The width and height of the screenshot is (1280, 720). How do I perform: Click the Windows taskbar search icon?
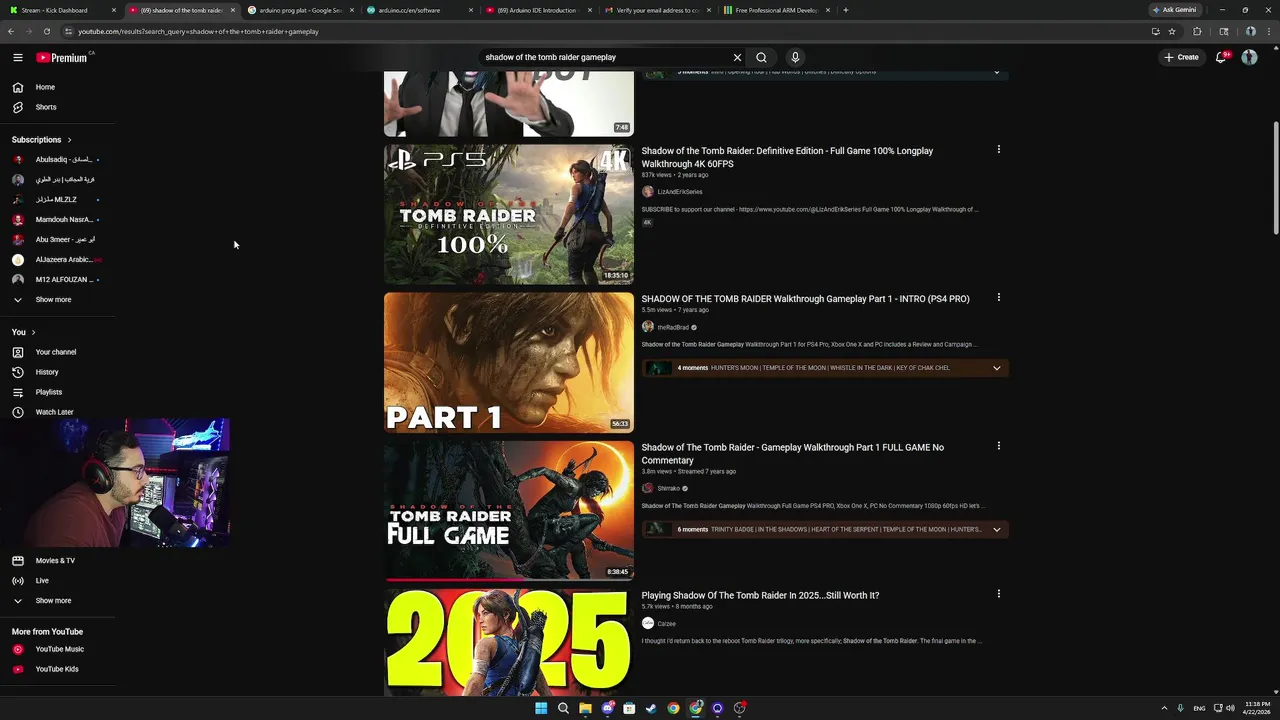point(563,708)
